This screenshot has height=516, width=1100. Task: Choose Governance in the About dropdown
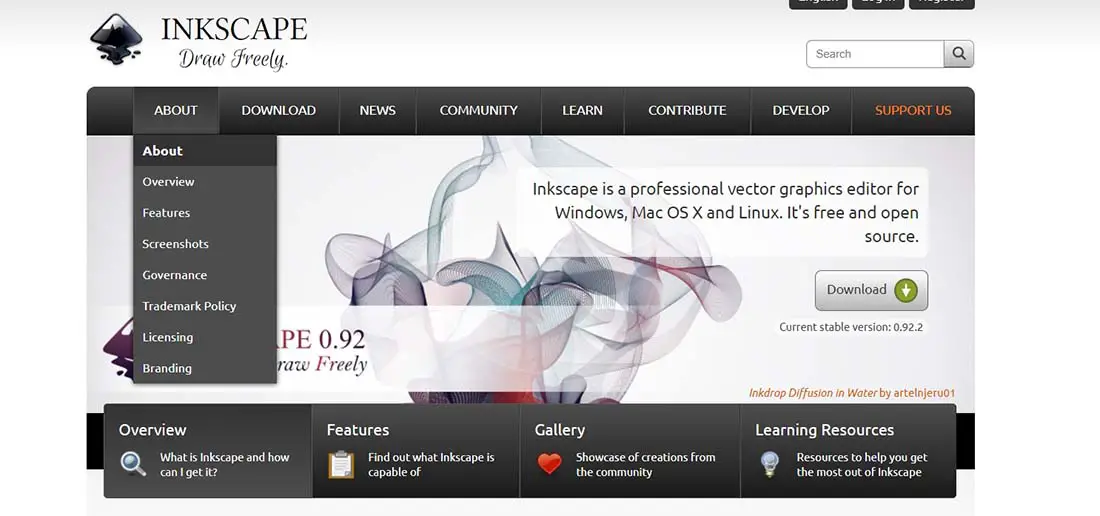coord(205,275)
